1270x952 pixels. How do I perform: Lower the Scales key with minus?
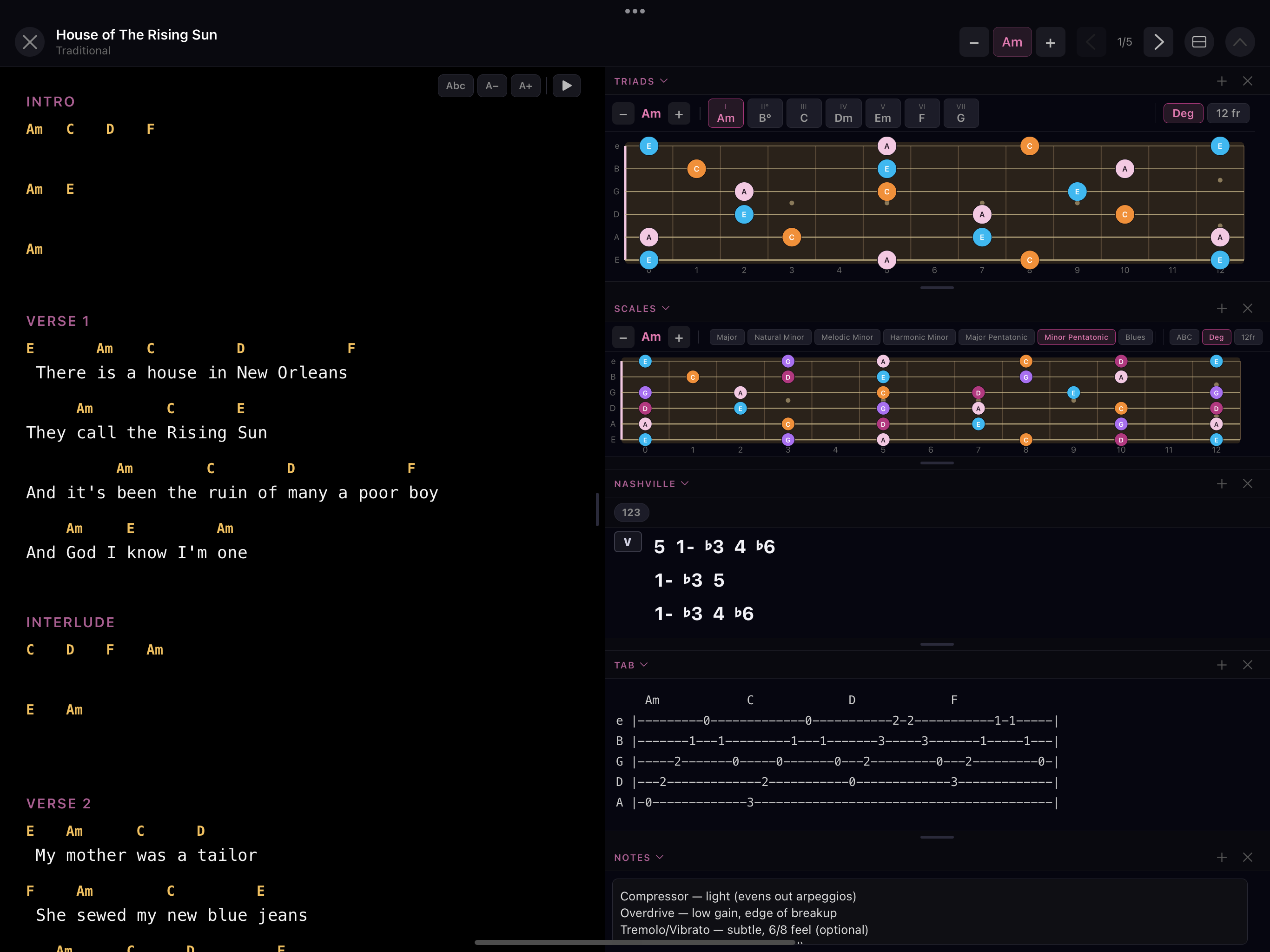pyautogui.click(x=623, y=337)
